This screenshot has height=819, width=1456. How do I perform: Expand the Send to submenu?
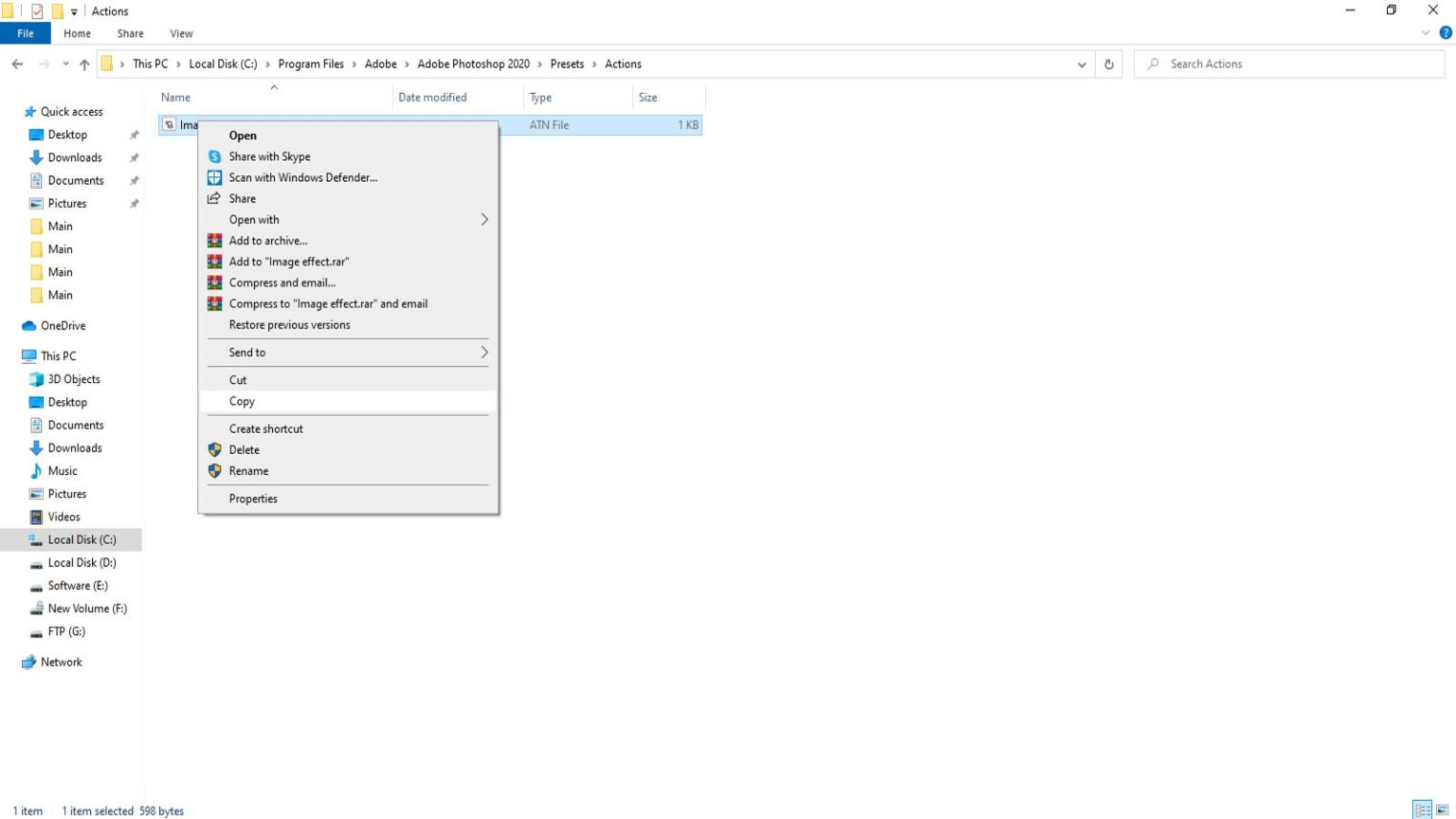(x=483, y=352)
